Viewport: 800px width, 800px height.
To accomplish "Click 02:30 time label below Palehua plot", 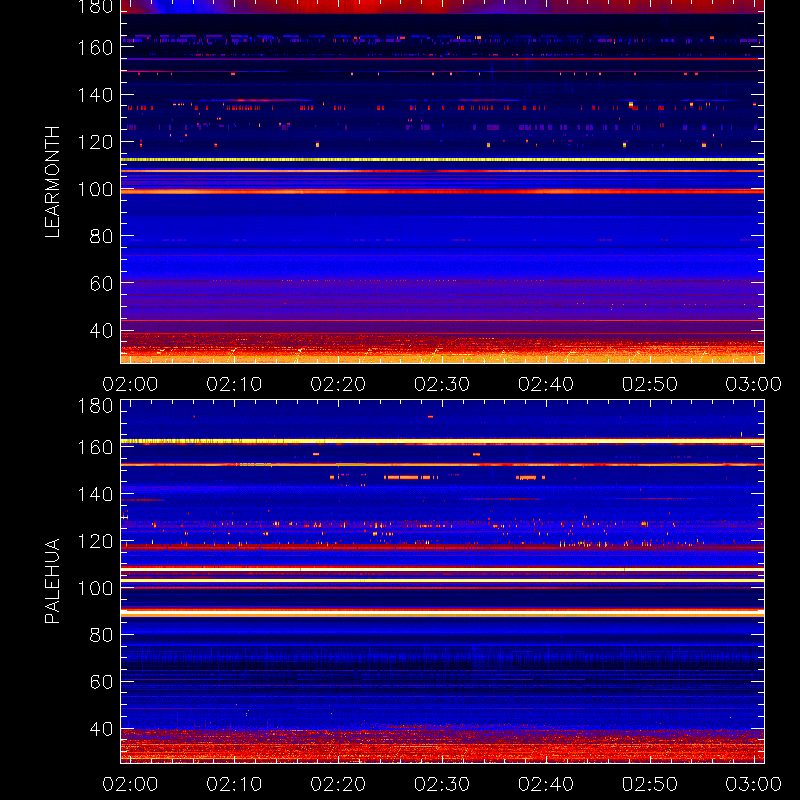I will point(442,784).
